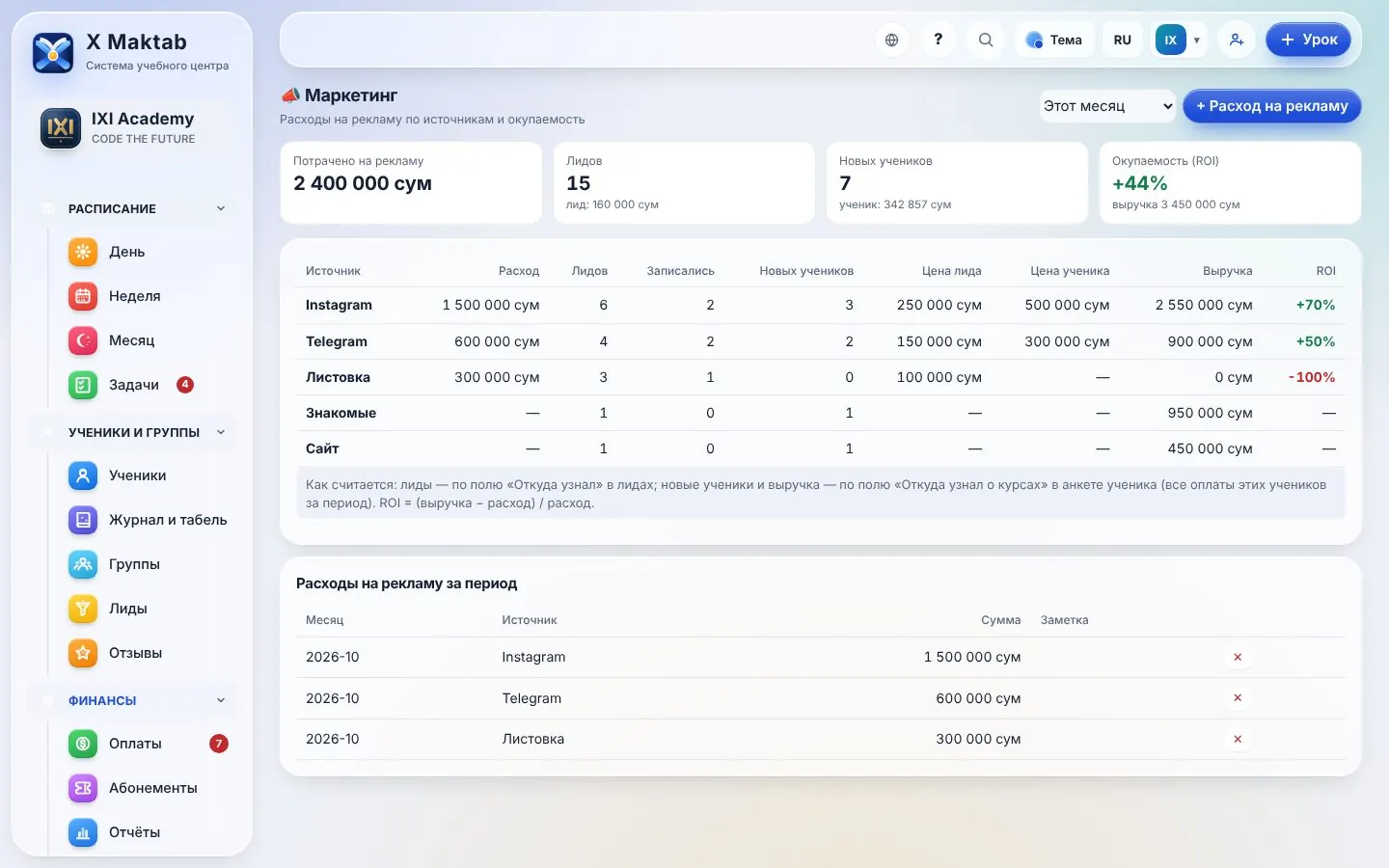Click the Абонементы ticket icon

click(83, 788)
